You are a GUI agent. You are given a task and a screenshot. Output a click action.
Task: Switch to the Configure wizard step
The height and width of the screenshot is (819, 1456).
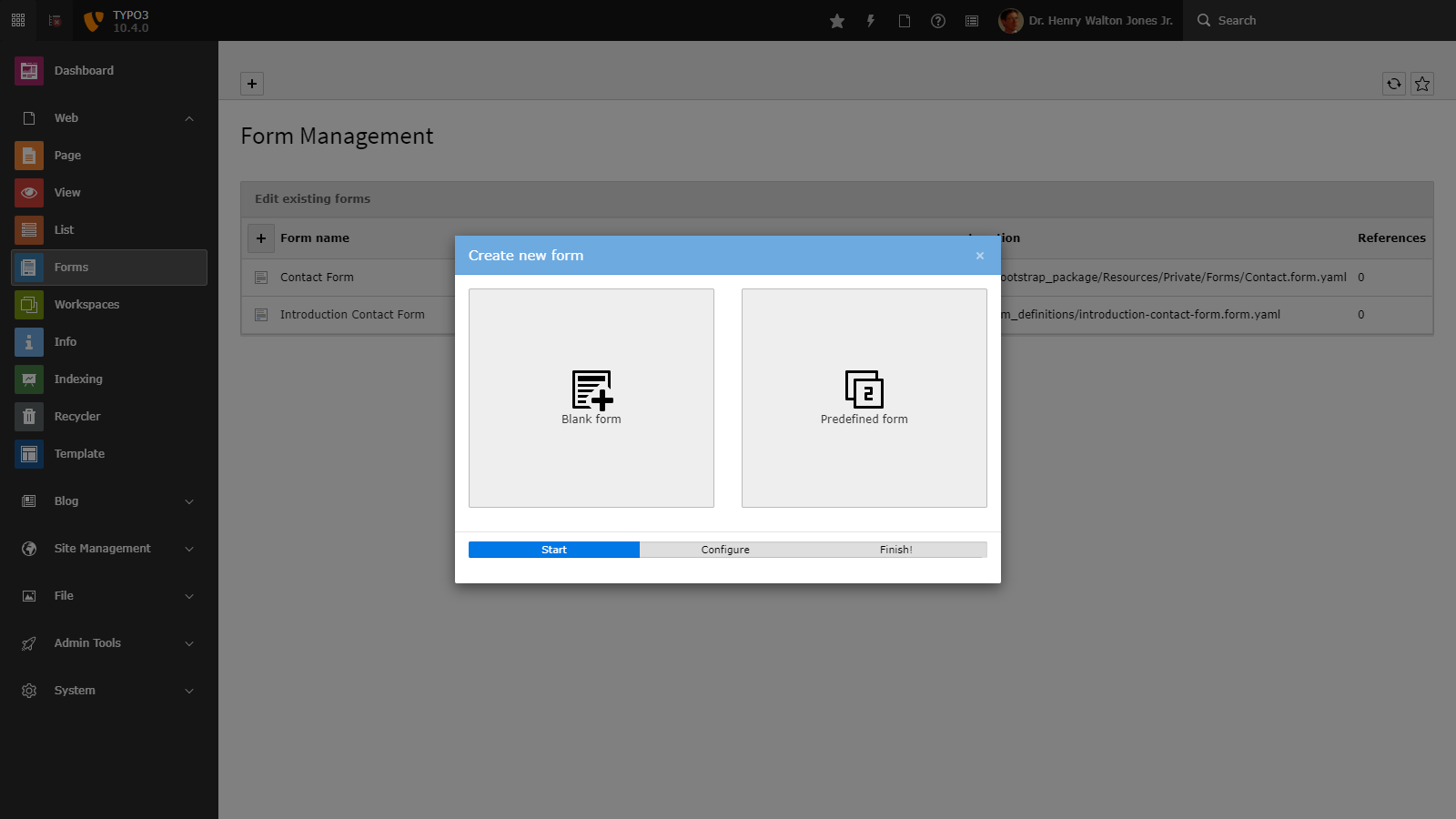(x=725, y=549)
